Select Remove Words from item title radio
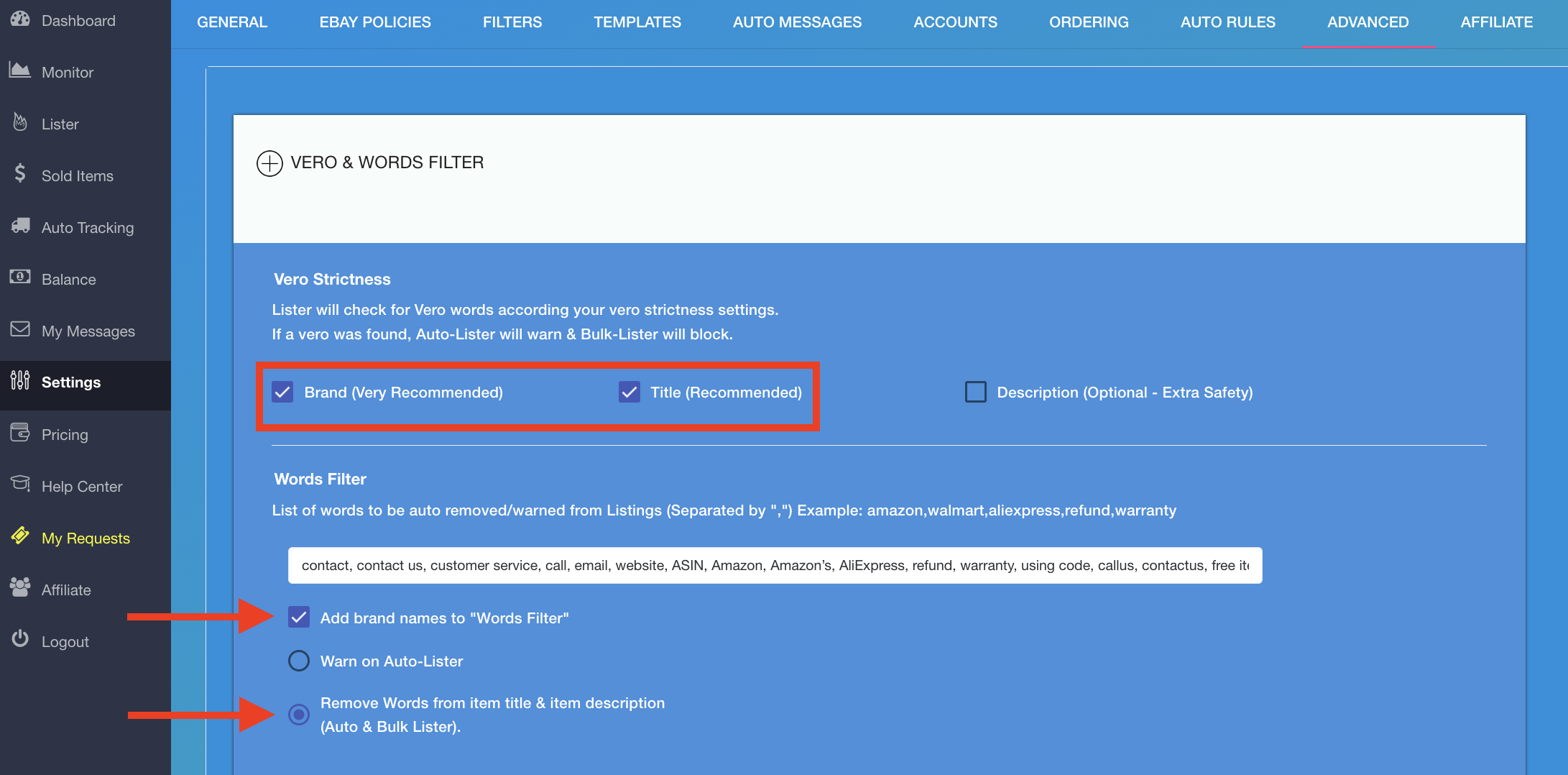Viewport: 1568px width, 775px height. (299, 715)
